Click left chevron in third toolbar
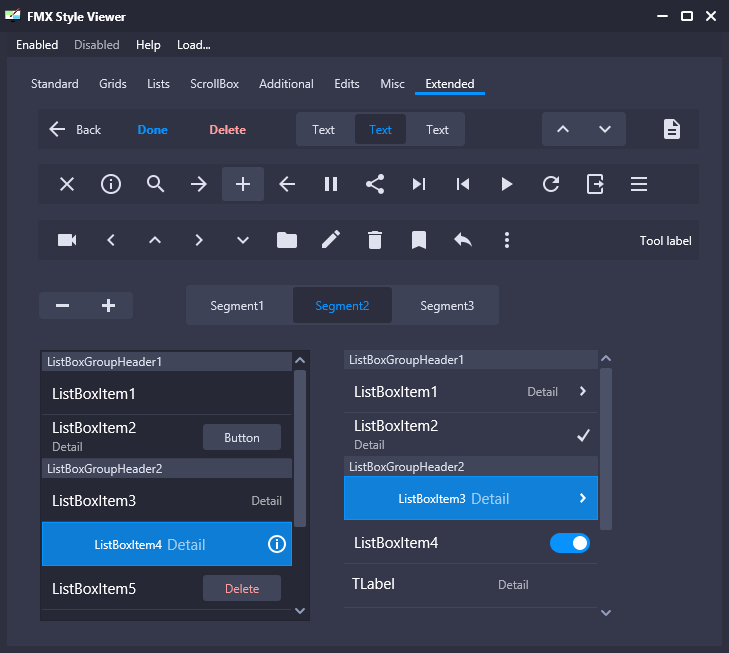729x653 pixels. tap(111, 240)
